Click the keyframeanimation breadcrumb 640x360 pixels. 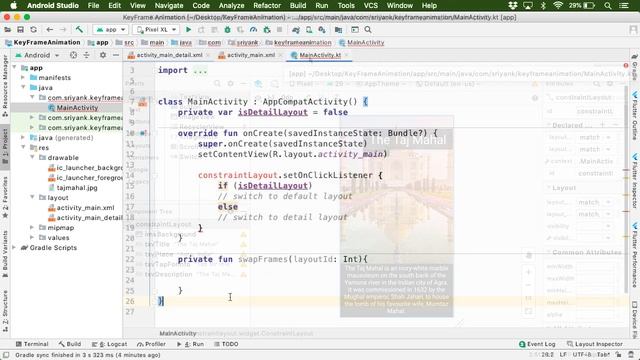coord(302,42)
